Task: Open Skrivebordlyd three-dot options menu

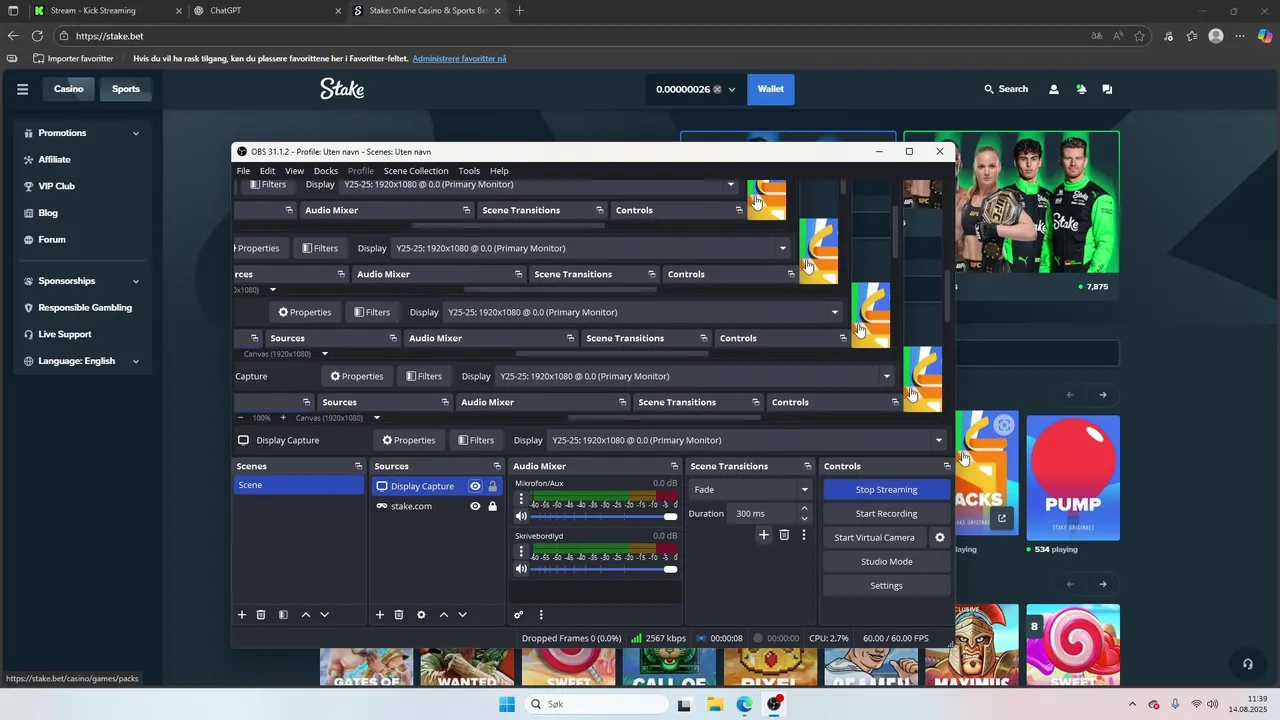Action: [521, 552]
